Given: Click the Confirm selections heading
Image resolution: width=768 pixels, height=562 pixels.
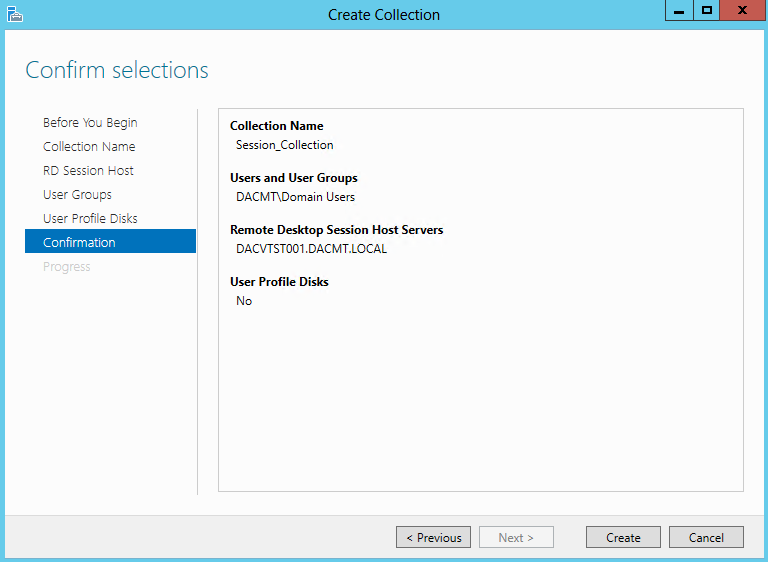Looking at the screenshot, I should tap(117, 70).
